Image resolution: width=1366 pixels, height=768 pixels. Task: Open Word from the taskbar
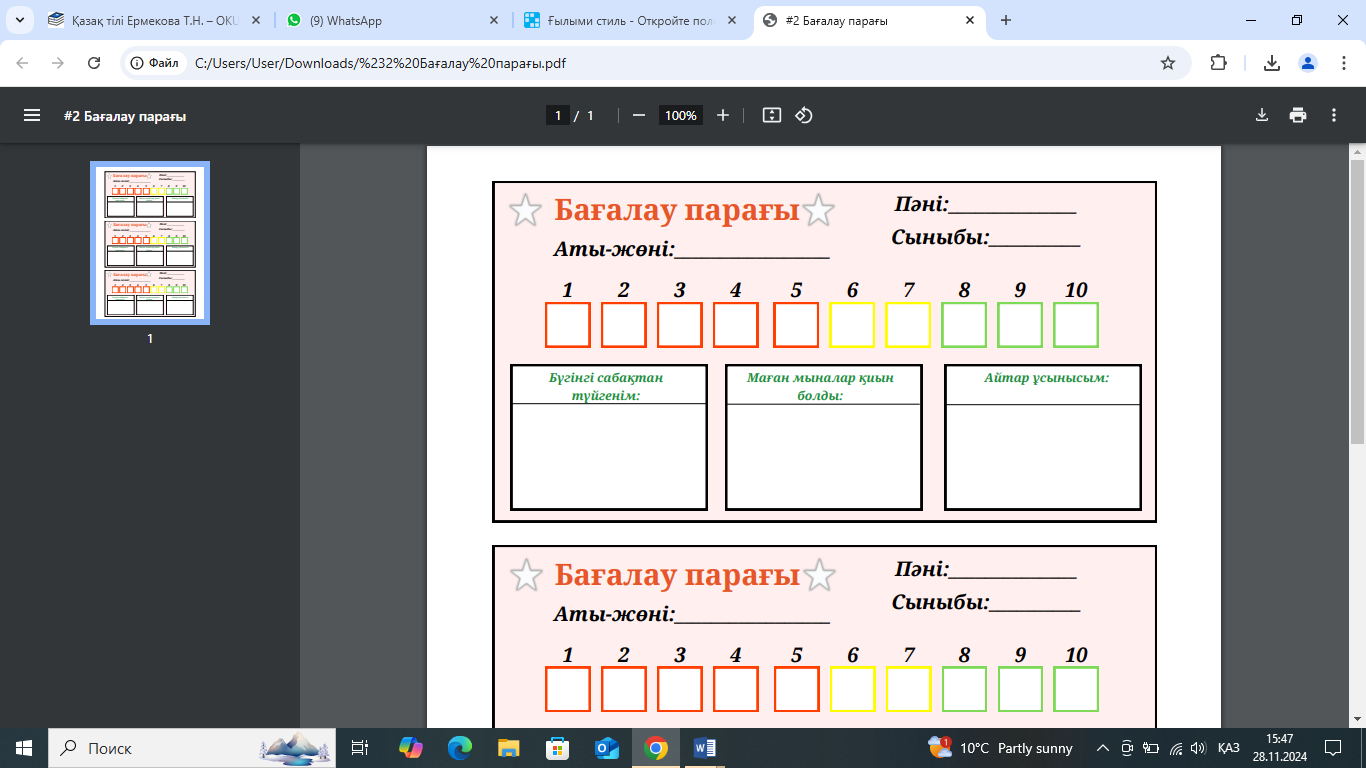705,748
